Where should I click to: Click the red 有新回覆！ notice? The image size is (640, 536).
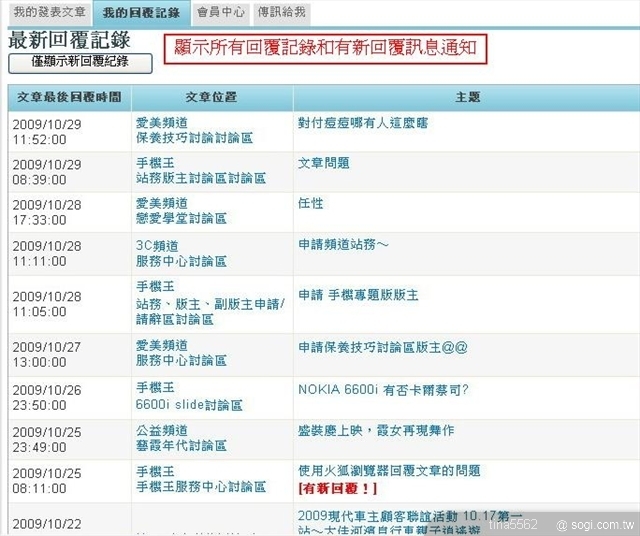tap(338, 488)
